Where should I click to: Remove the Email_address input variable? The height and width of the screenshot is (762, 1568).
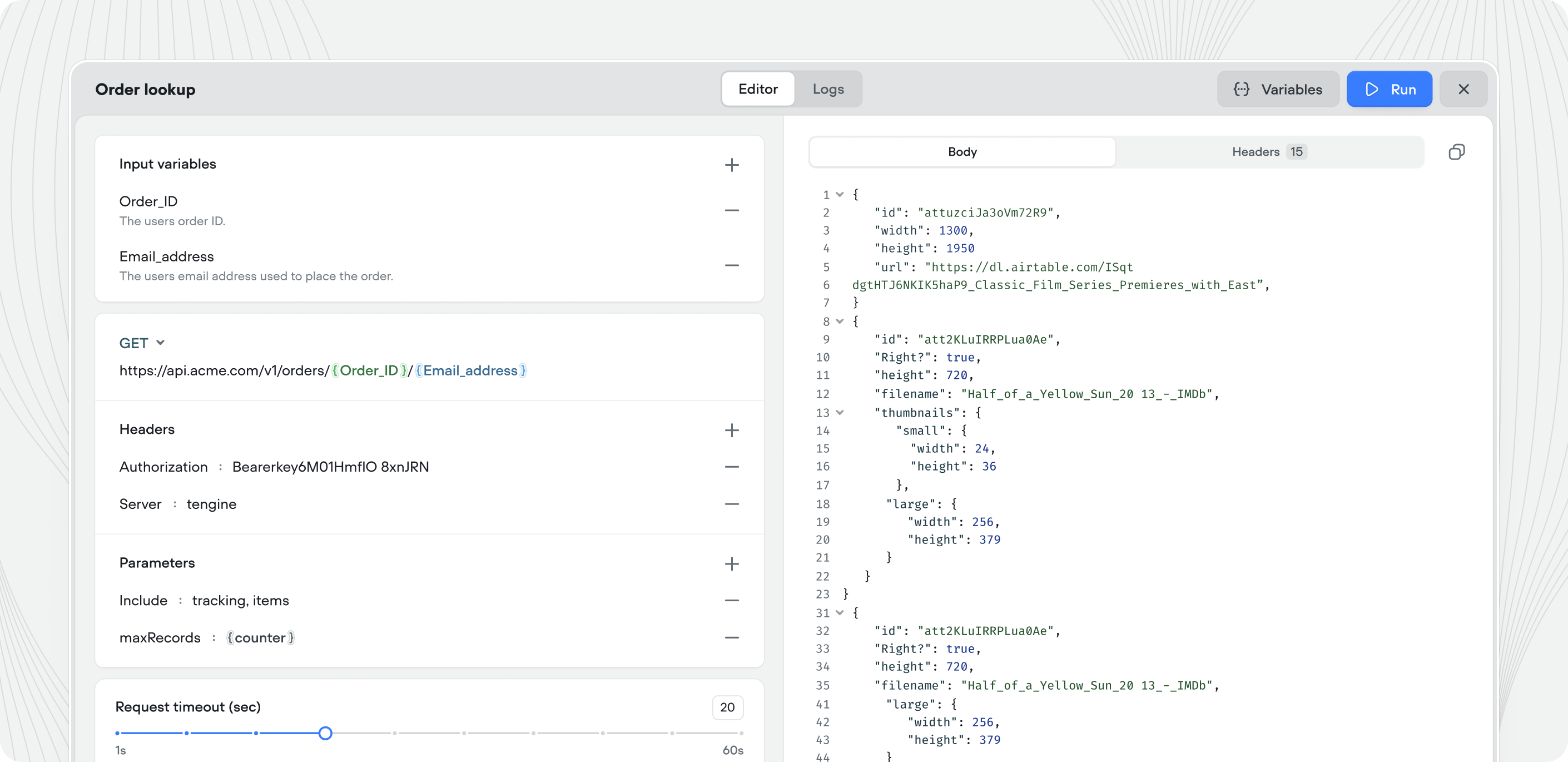pos(732,265)
